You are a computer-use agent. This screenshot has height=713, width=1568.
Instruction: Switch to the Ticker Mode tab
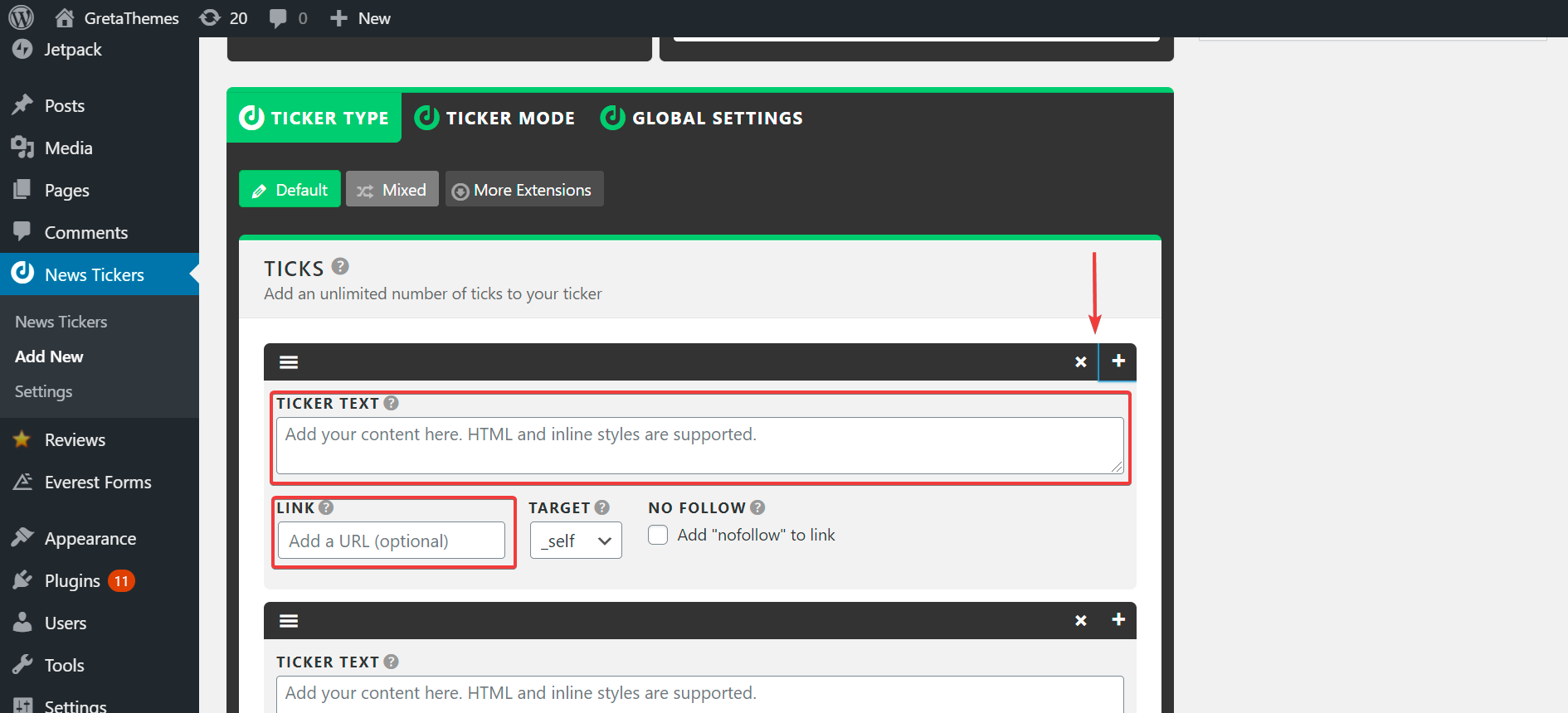(495, 118)
